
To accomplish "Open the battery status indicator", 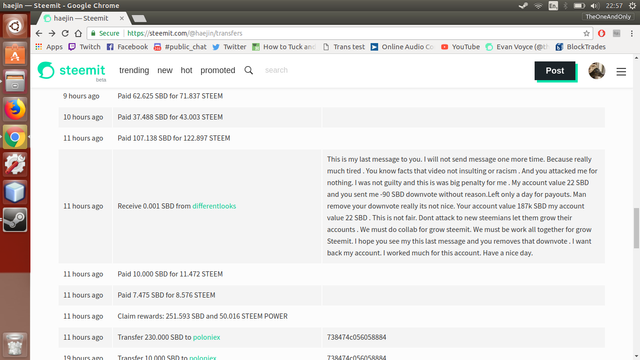I will pyautogui.click(x=579, y=6).
